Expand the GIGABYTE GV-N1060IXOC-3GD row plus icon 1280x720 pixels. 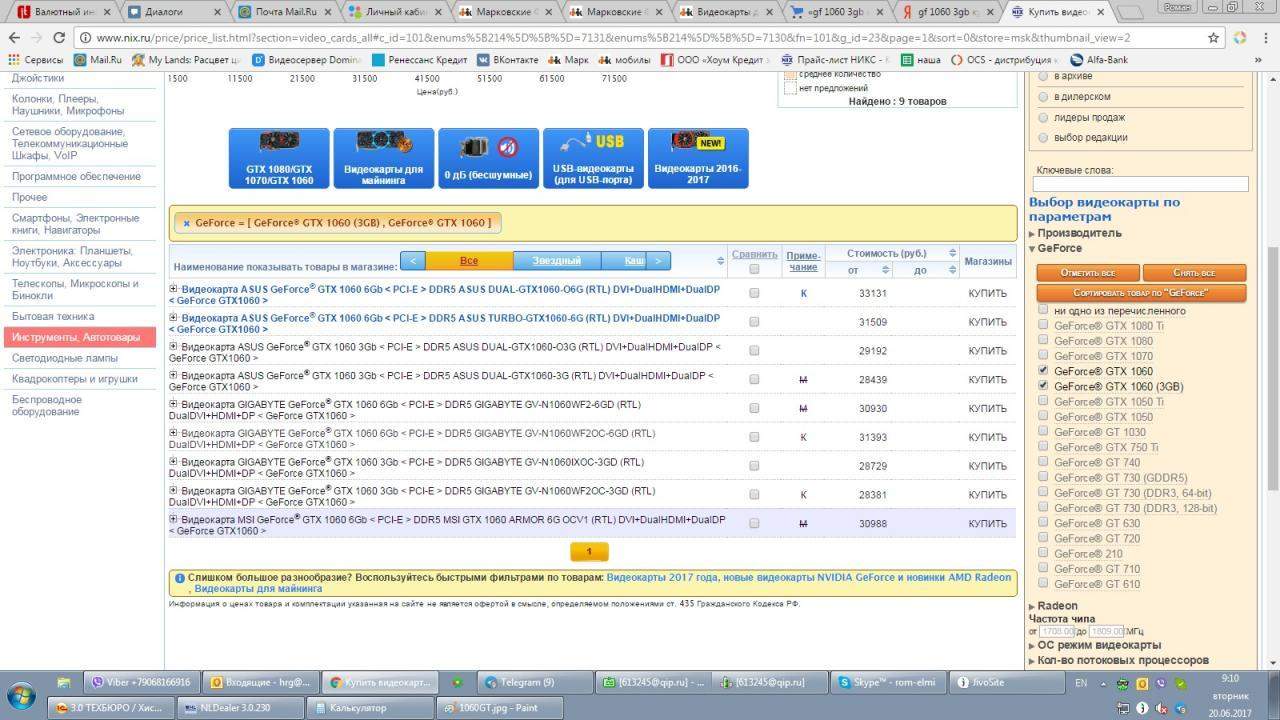(x=173, y=462)
